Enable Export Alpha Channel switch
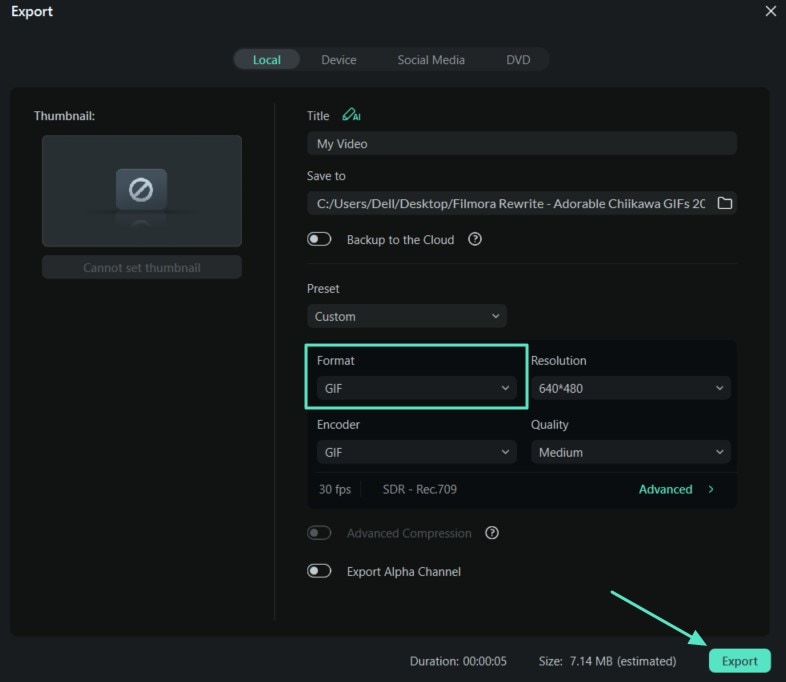Viewport: 786px width, 682px height. click(319, 571)
